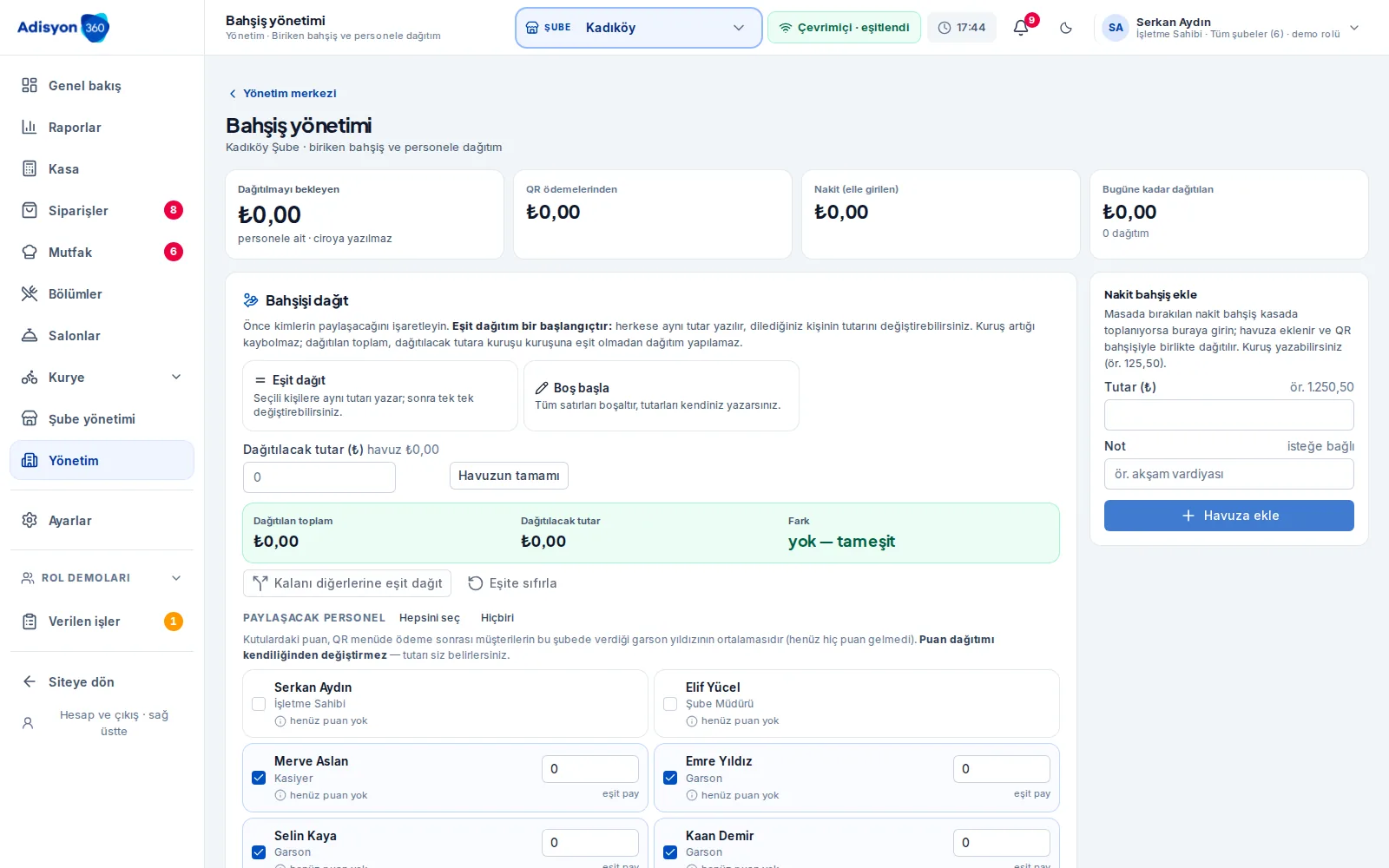Screen dimensions: 1389x868
Task: Click Kalanı diğerlerine eşit dağıt
Action: [347, 583]
